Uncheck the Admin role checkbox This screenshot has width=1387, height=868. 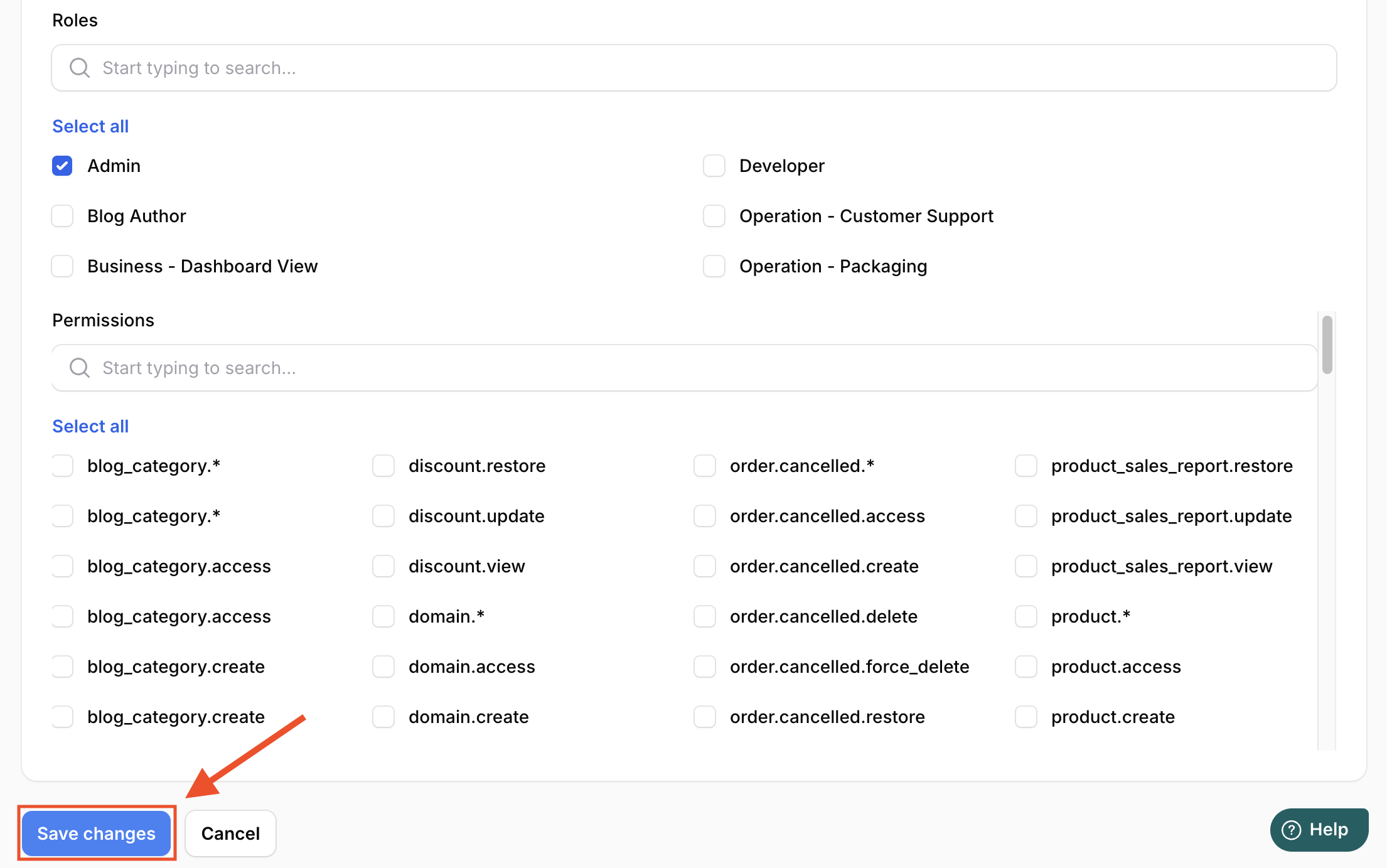click(62, 166)
